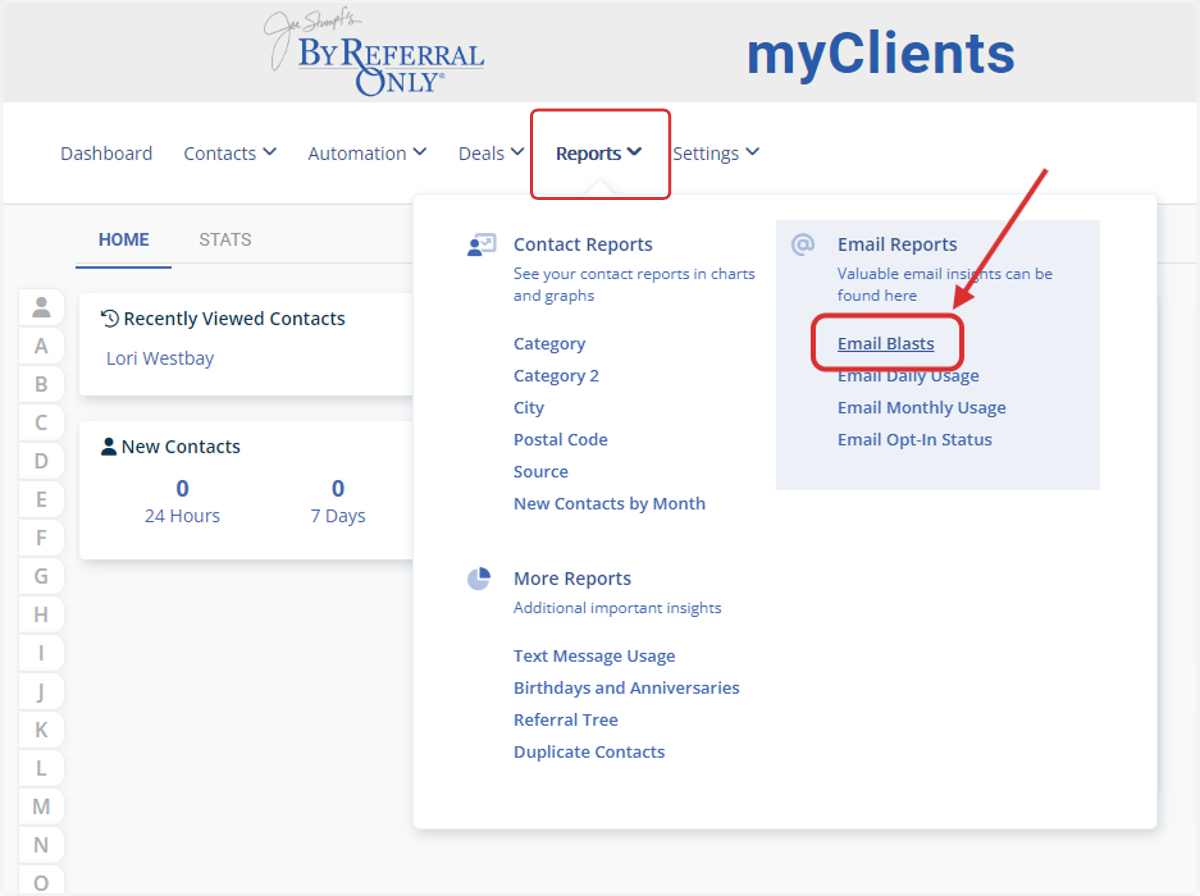
Task: Filter contacts by letter G
Action: 41,576
